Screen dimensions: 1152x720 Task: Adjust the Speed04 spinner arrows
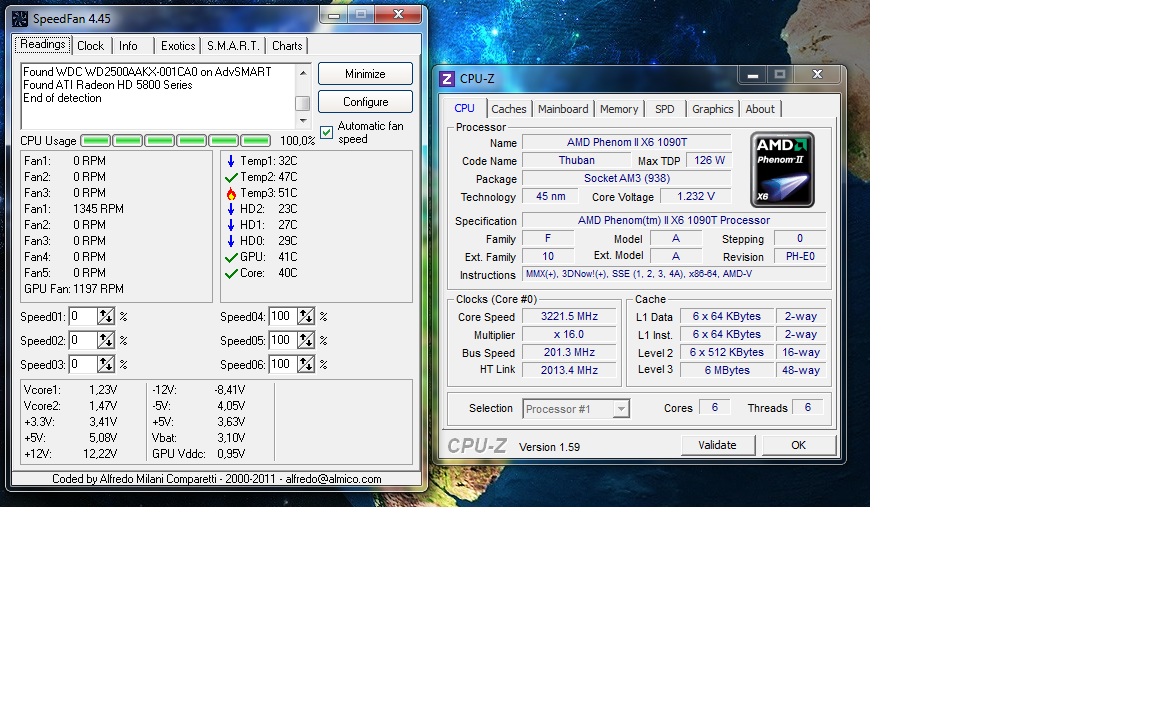tap(306, 317)
